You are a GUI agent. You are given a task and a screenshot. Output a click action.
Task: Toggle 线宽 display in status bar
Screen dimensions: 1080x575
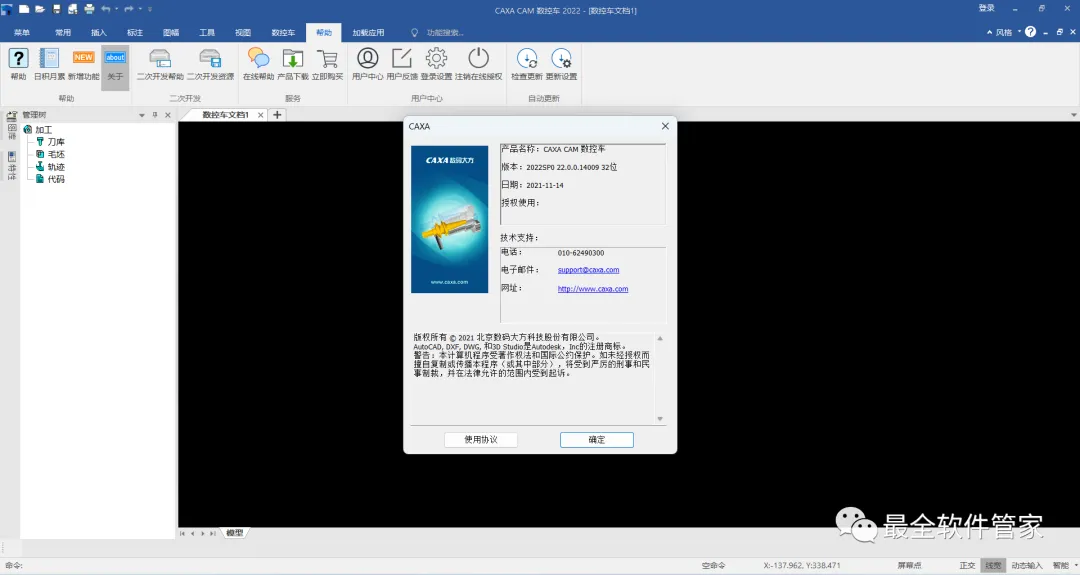tap(993, 565)
